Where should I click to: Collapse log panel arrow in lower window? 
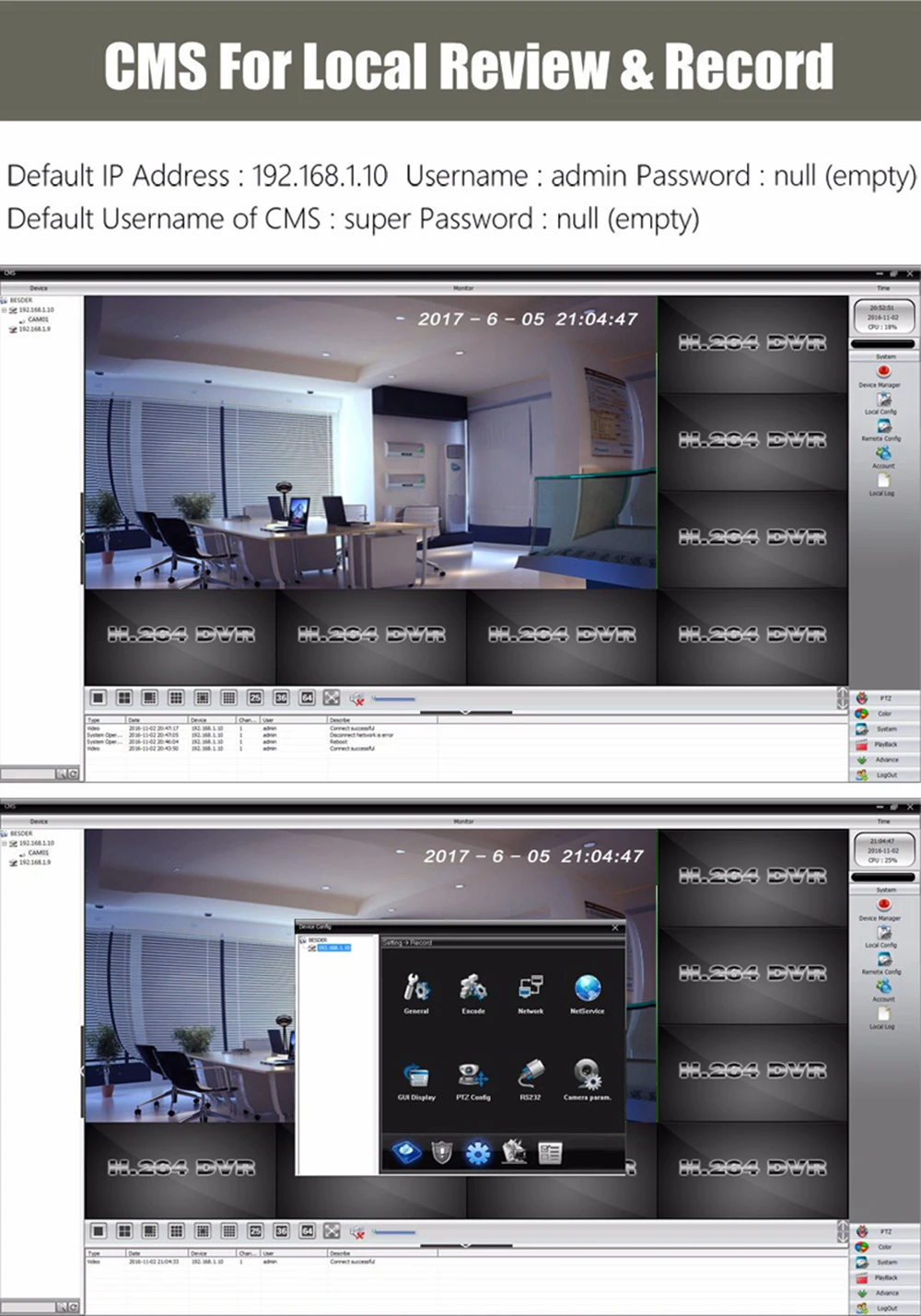pyautogui.click(x=465, y=1245)
